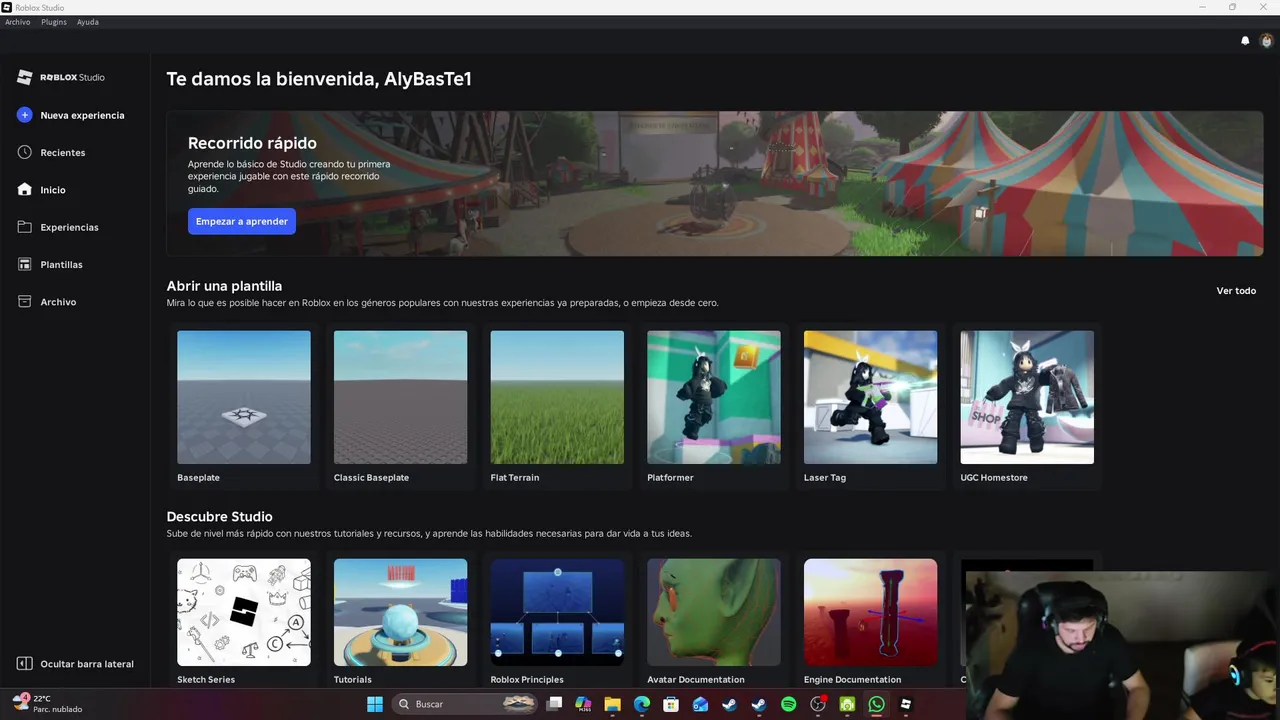This screenshot has width=1280, height=720.
Task: Select the Nueva experiencia sidebar label
Action: click(x=82, y=115)
